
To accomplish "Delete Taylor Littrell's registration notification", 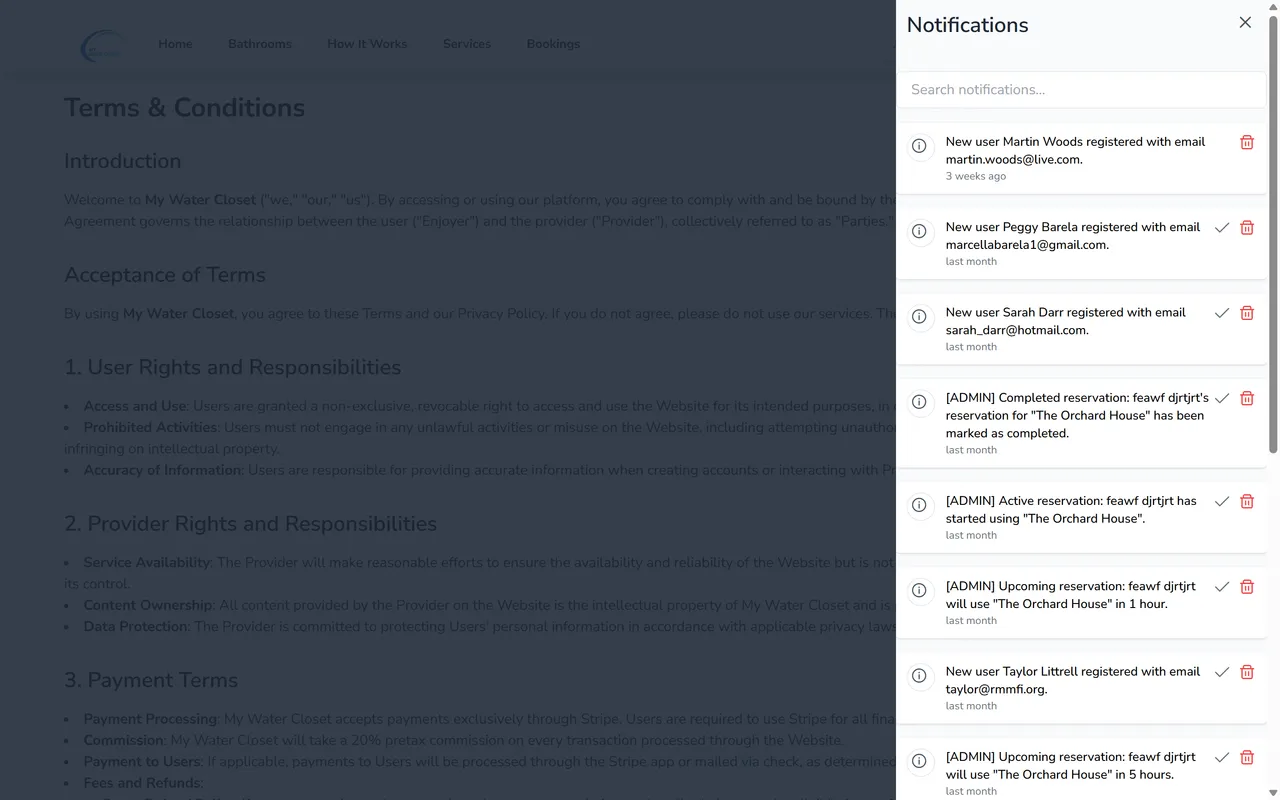I will point(1246,672).
